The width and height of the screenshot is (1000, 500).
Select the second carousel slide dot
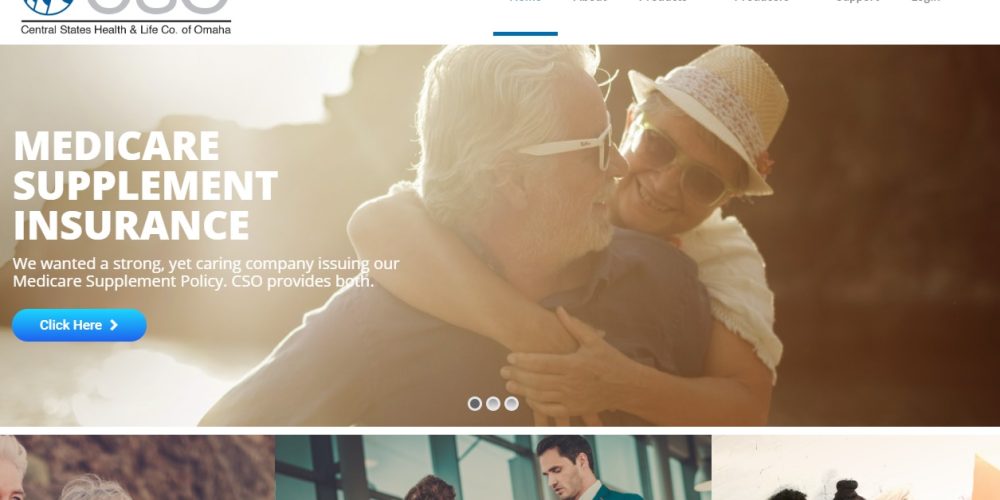tap(493, 404)
